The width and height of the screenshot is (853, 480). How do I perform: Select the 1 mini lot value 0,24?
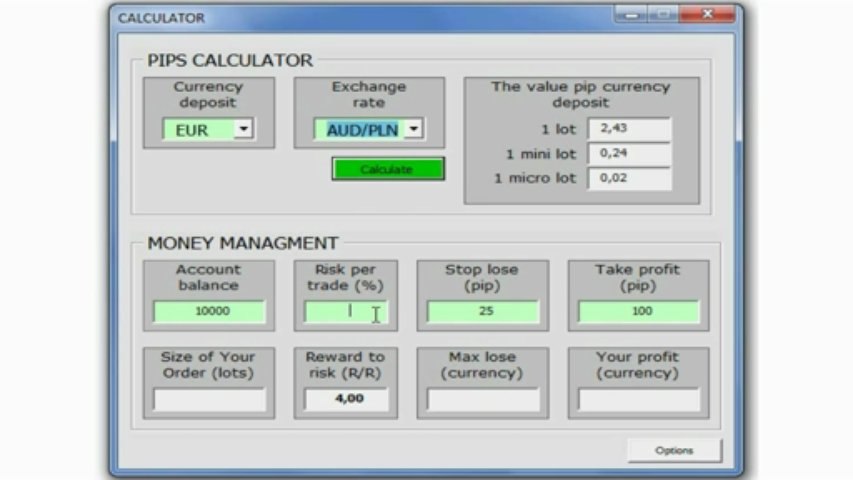[x=629, y=153]
